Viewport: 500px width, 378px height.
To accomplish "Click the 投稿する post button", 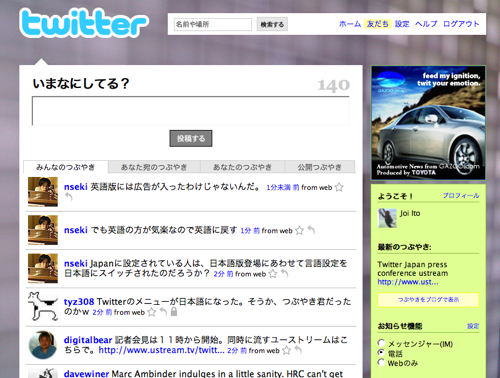I will tap(191, 138).
